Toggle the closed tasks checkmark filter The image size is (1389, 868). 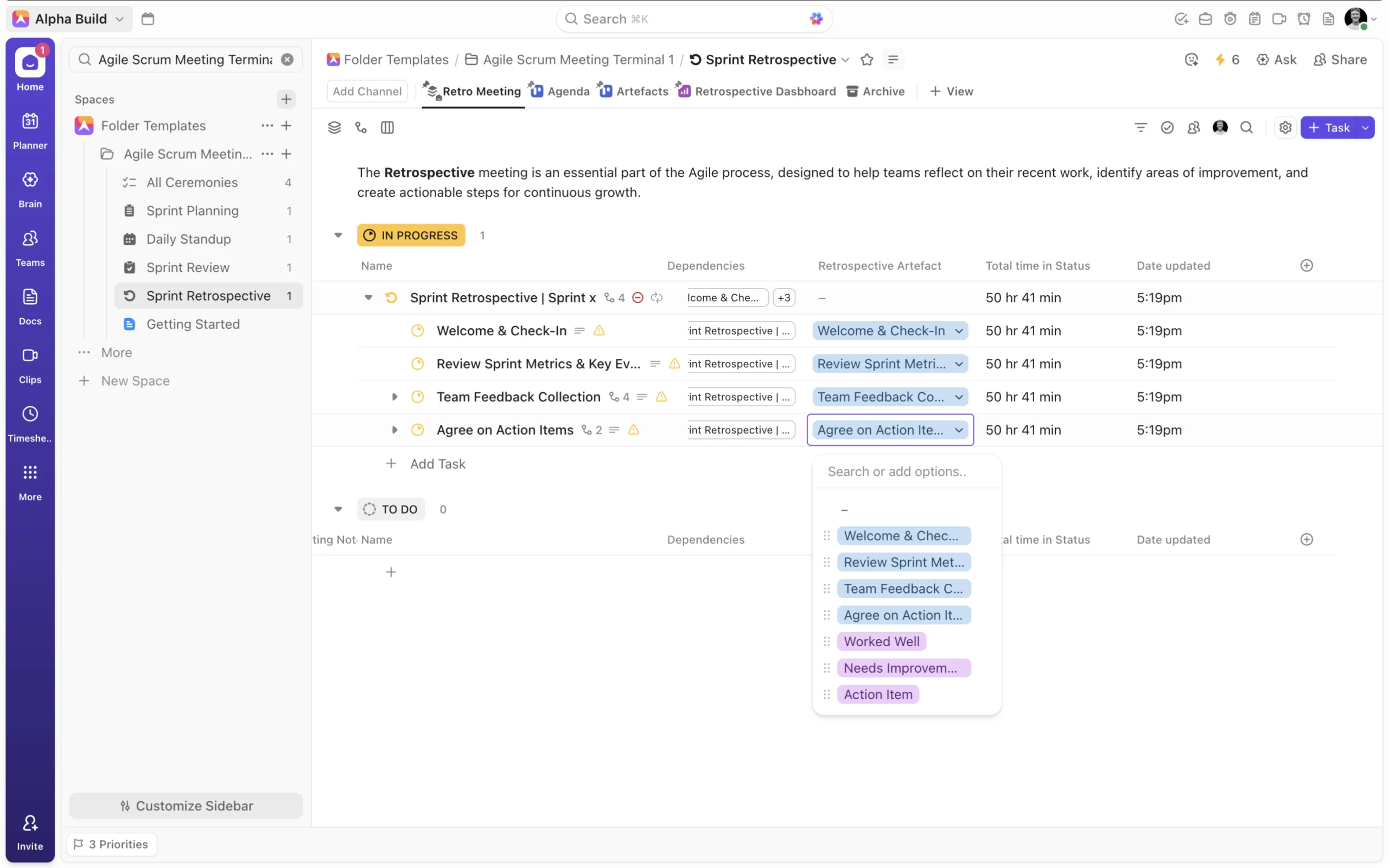pyautogui.click(x=1167, y=127)
